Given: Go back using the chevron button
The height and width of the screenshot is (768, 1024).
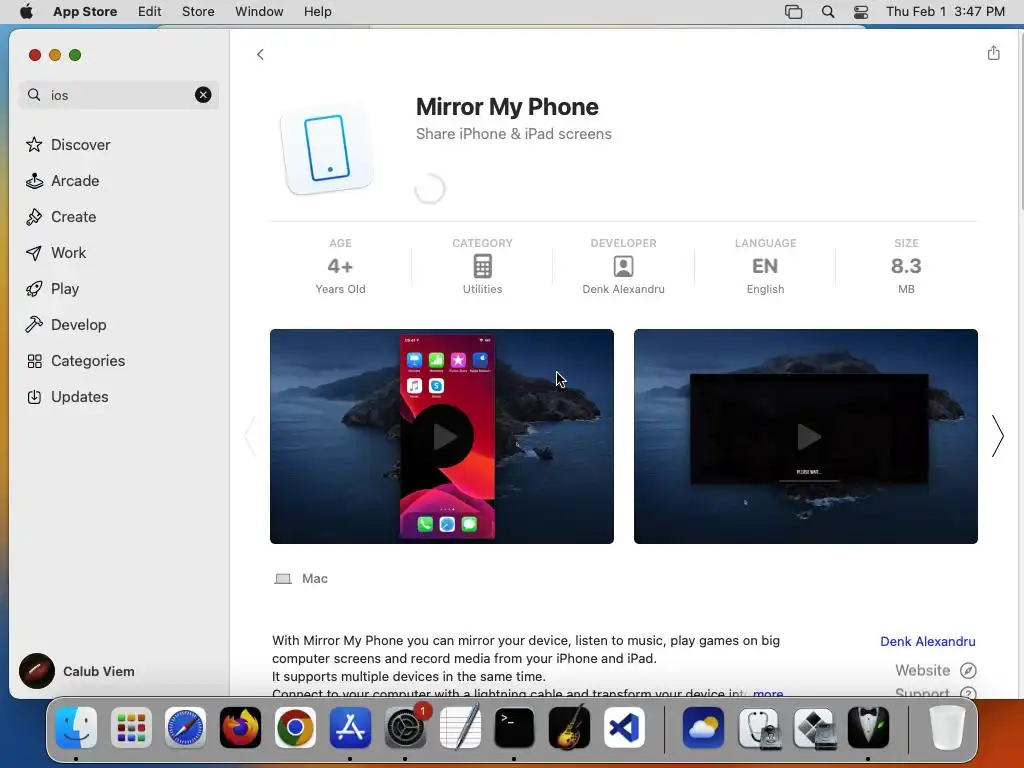Looking at the screenshot, I should (x=260, y=54).
